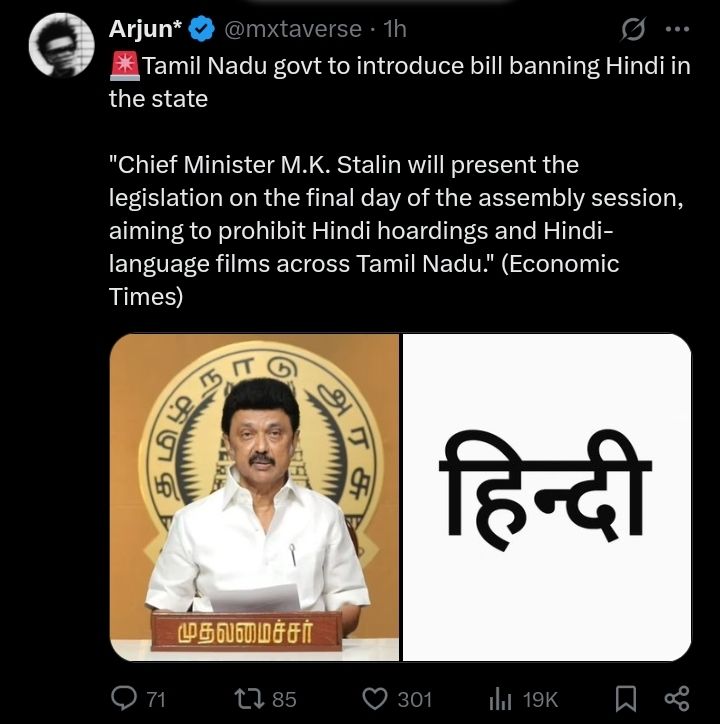Open the Grok explain icon
This screenshot has height=724, width=720.
pos(632,30)
